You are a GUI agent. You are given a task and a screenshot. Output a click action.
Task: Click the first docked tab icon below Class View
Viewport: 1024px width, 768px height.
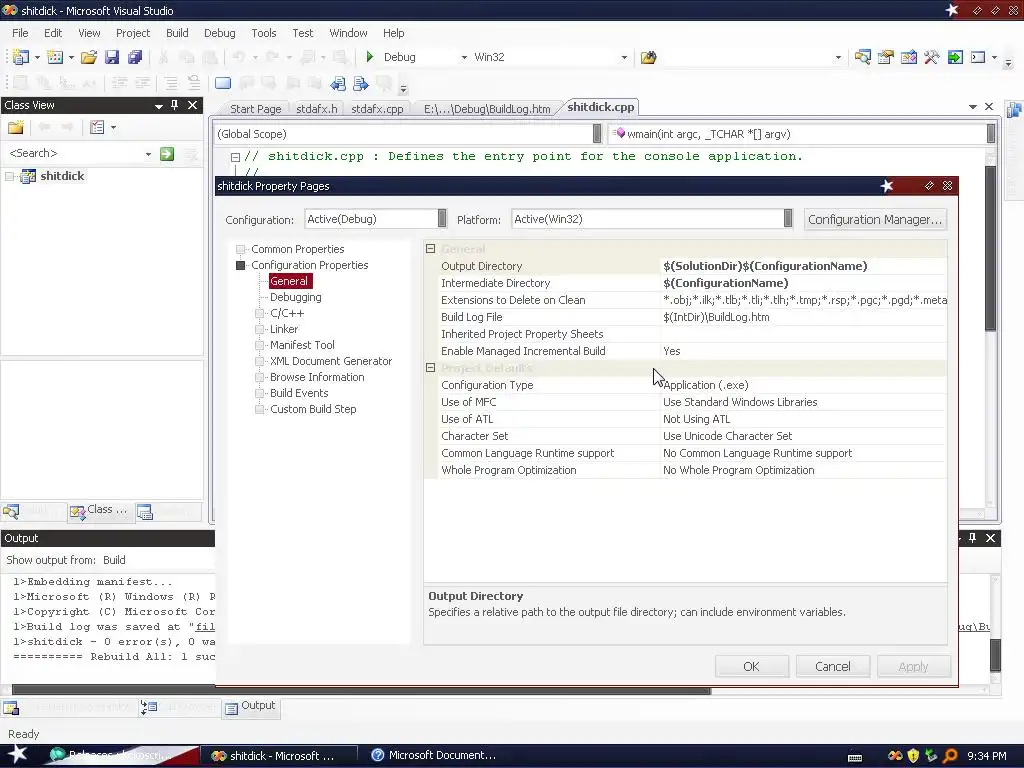11,511
